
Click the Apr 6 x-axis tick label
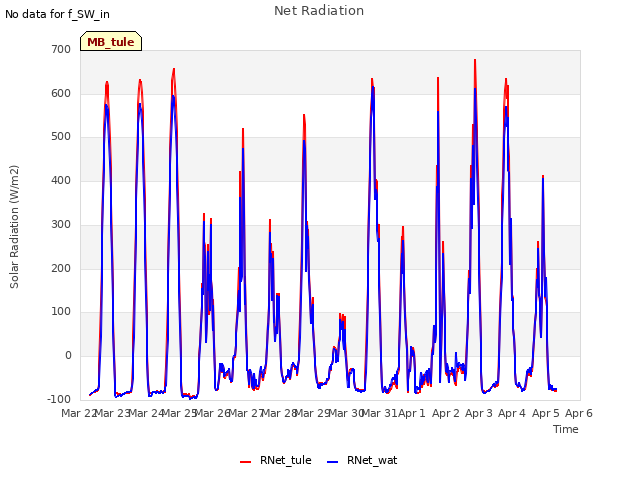[579, 413]
